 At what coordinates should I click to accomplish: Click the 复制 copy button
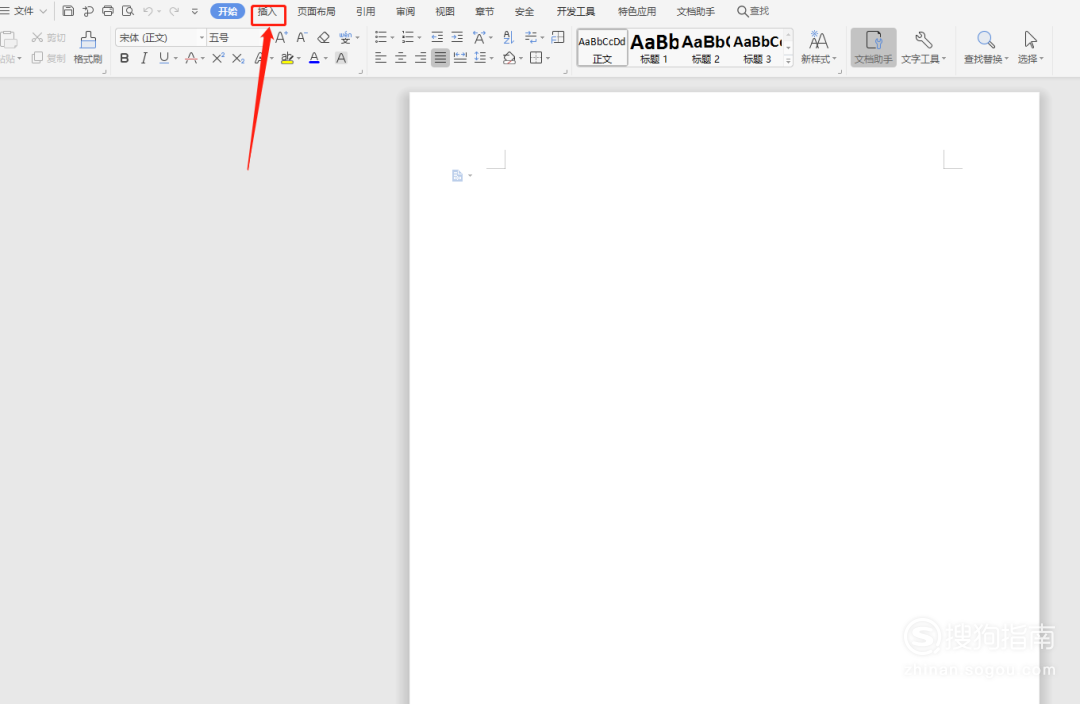(x=48, y=58)
